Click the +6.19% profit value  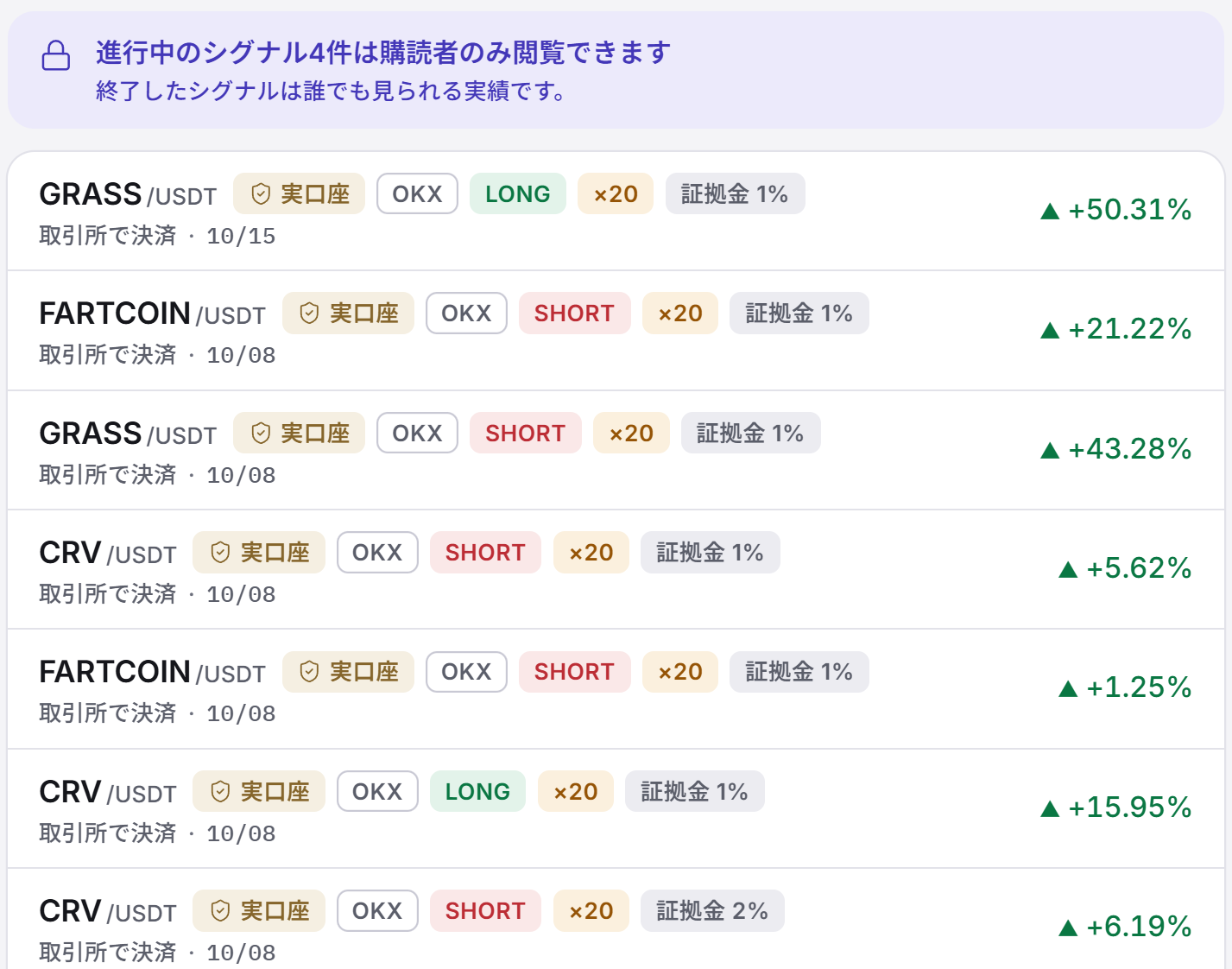1140,927
